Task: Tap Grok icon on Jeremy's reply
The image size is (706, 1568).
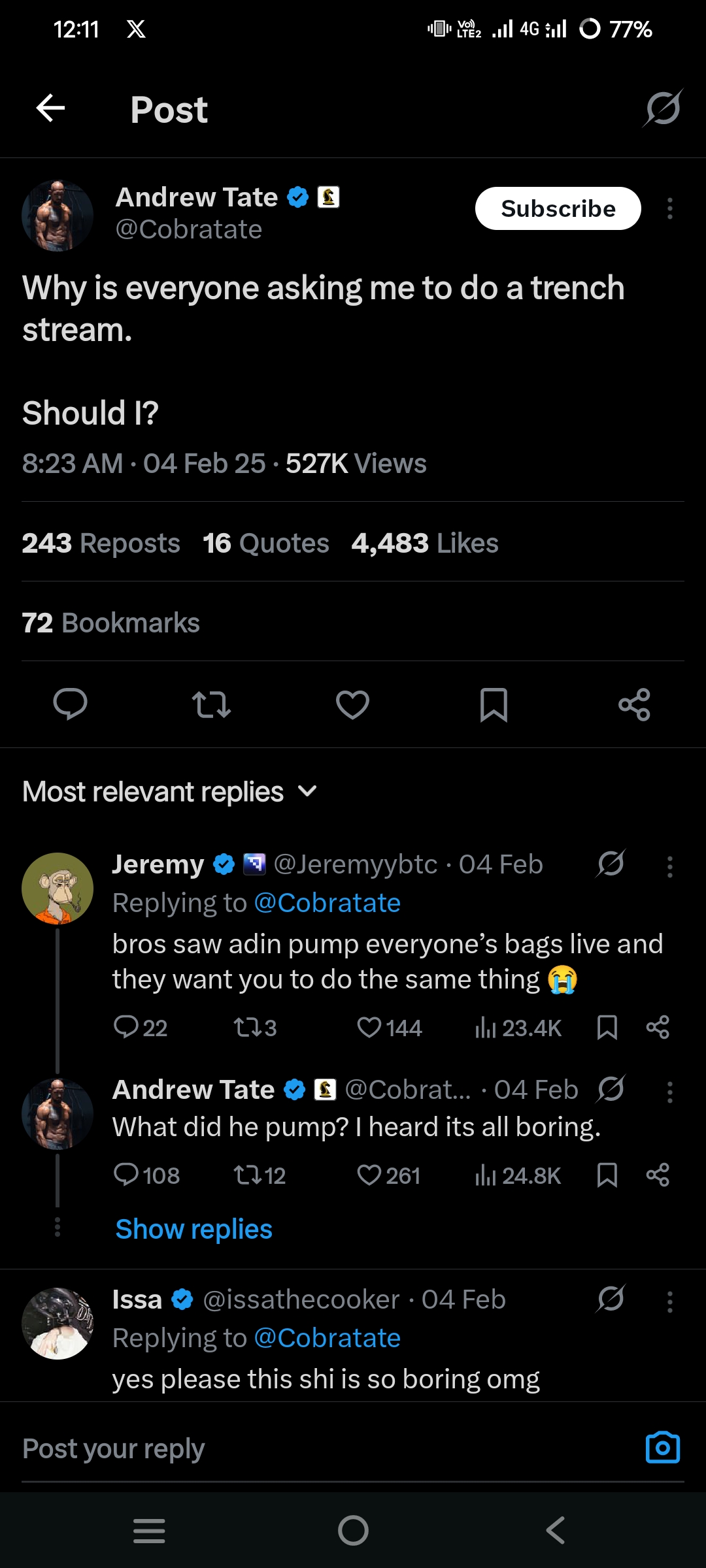Action: pos(611,864)
